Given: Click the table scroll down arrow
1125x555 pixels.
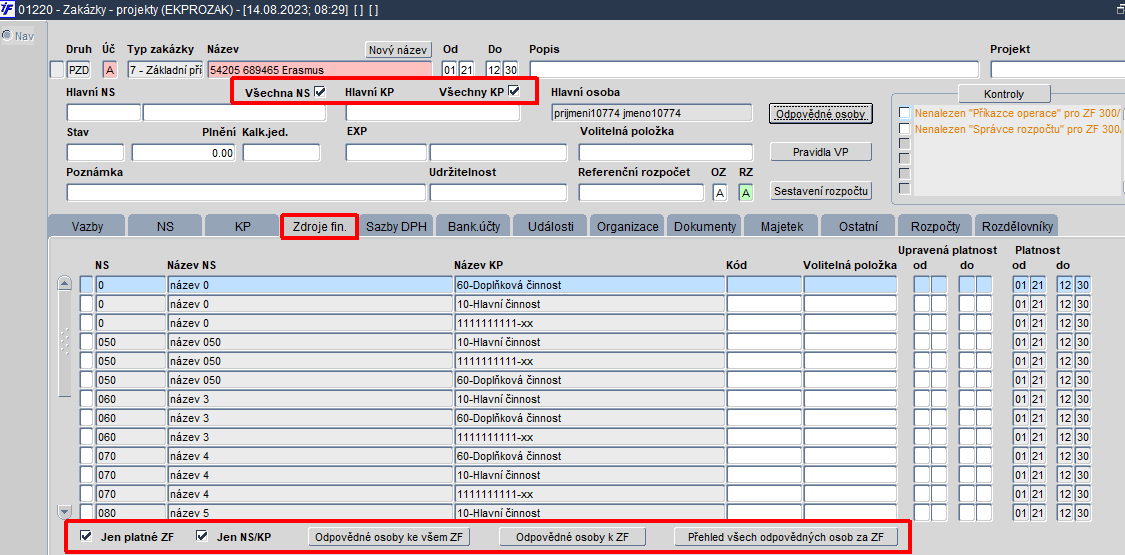Looking at the screenshot, I should (65, 511).
